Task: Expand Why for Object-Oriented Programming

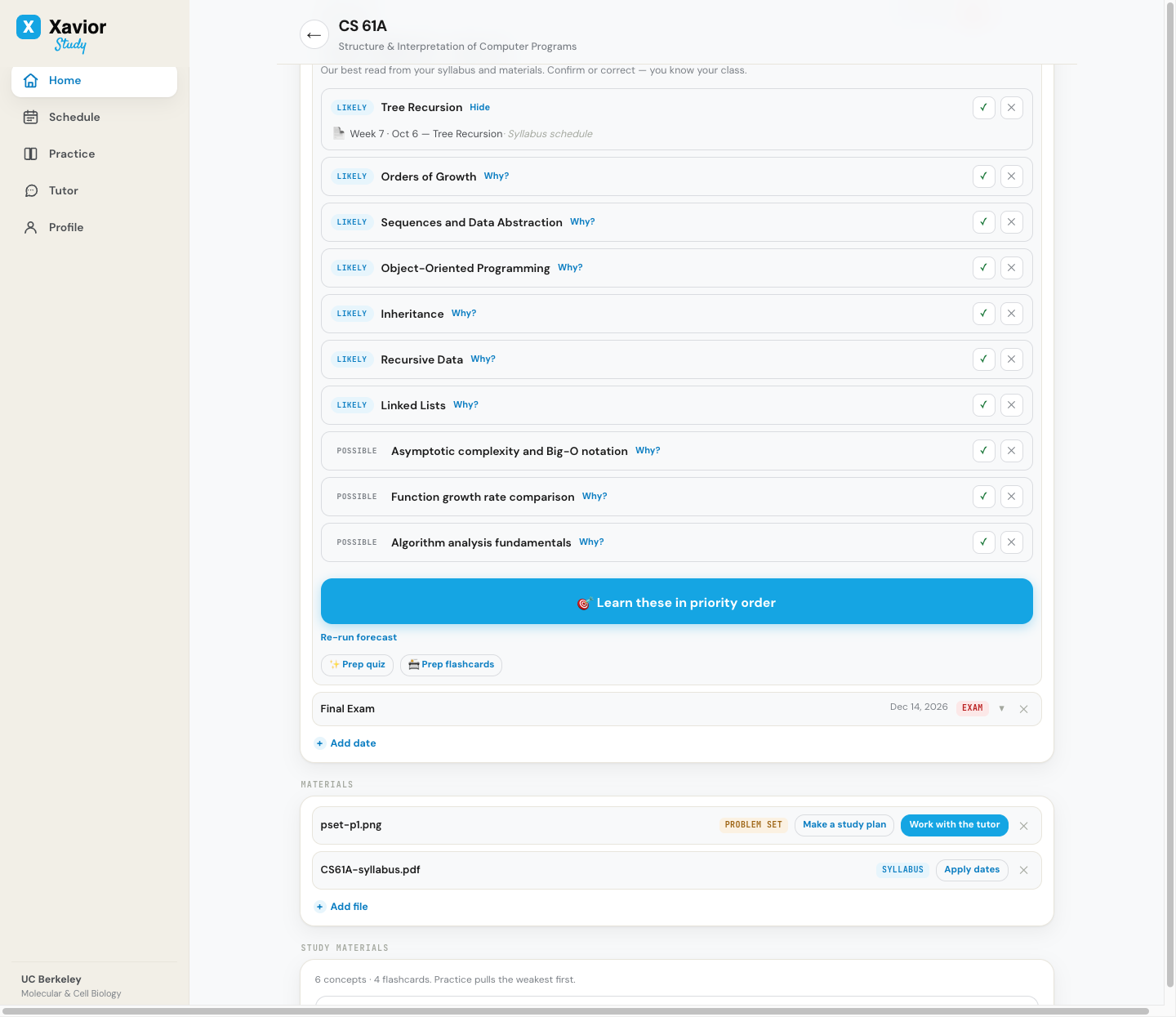Action: 570,267
